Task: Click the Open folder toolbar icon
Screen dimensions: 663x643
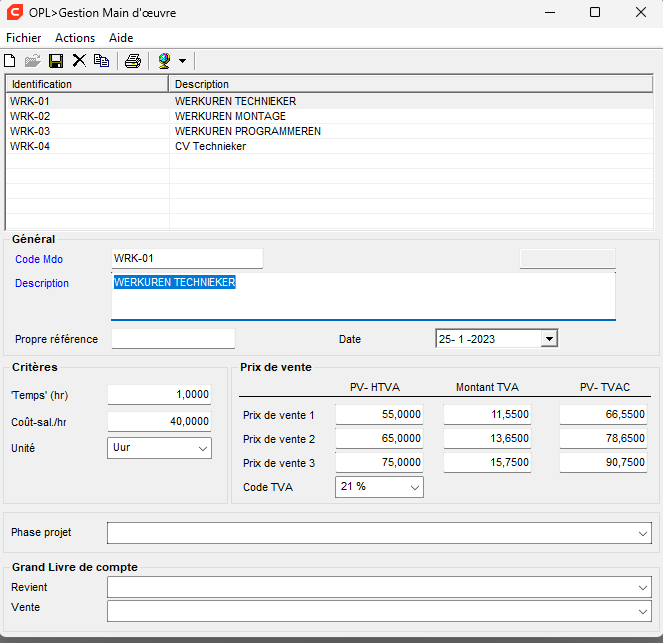Action: (x=33, y=61)
